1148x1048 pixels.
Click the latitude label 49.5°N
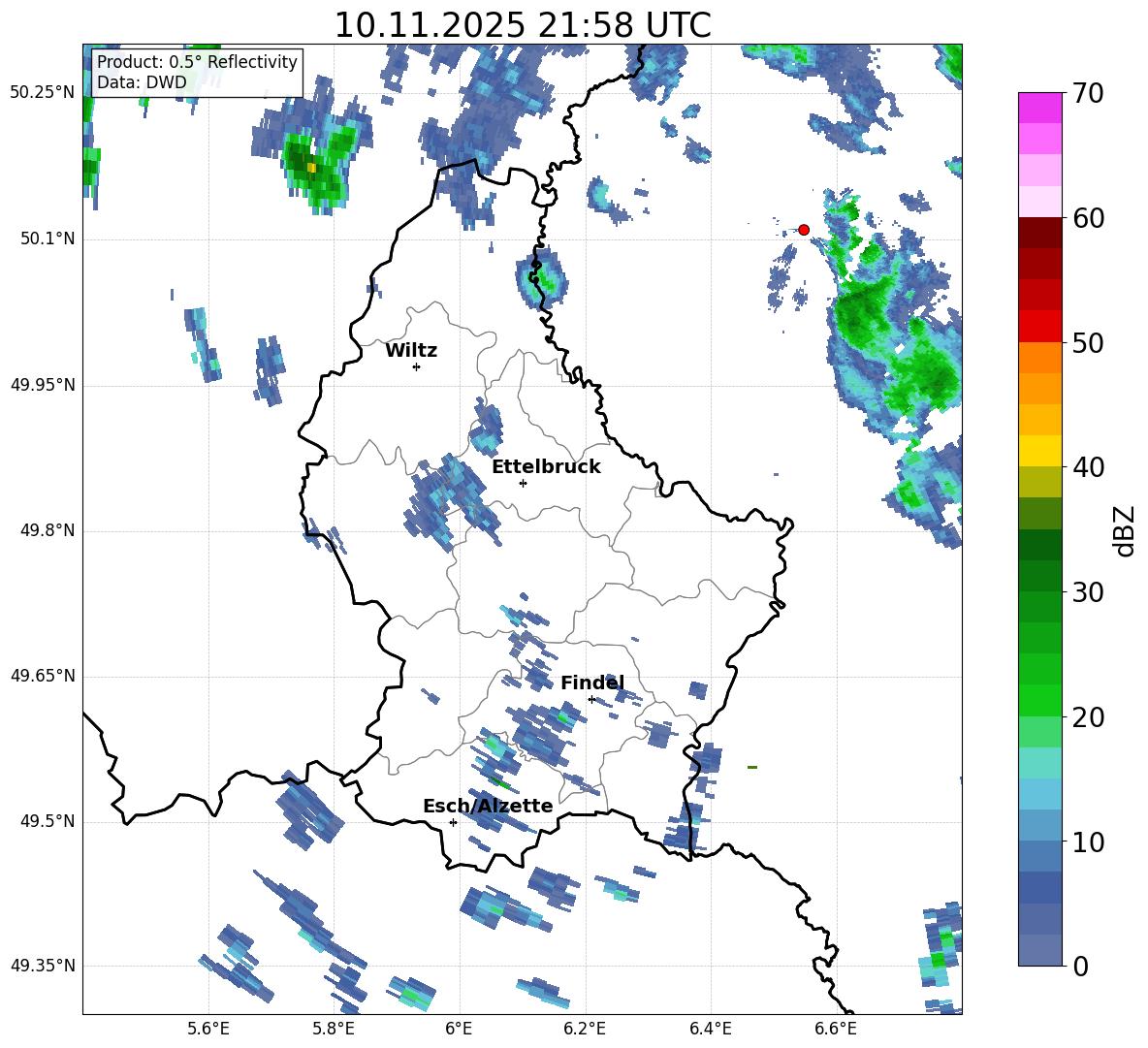(48, 821)
